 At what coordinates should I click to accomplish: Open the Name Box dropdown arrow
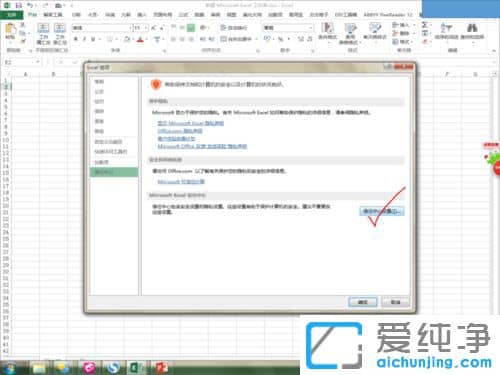(38, 62)
